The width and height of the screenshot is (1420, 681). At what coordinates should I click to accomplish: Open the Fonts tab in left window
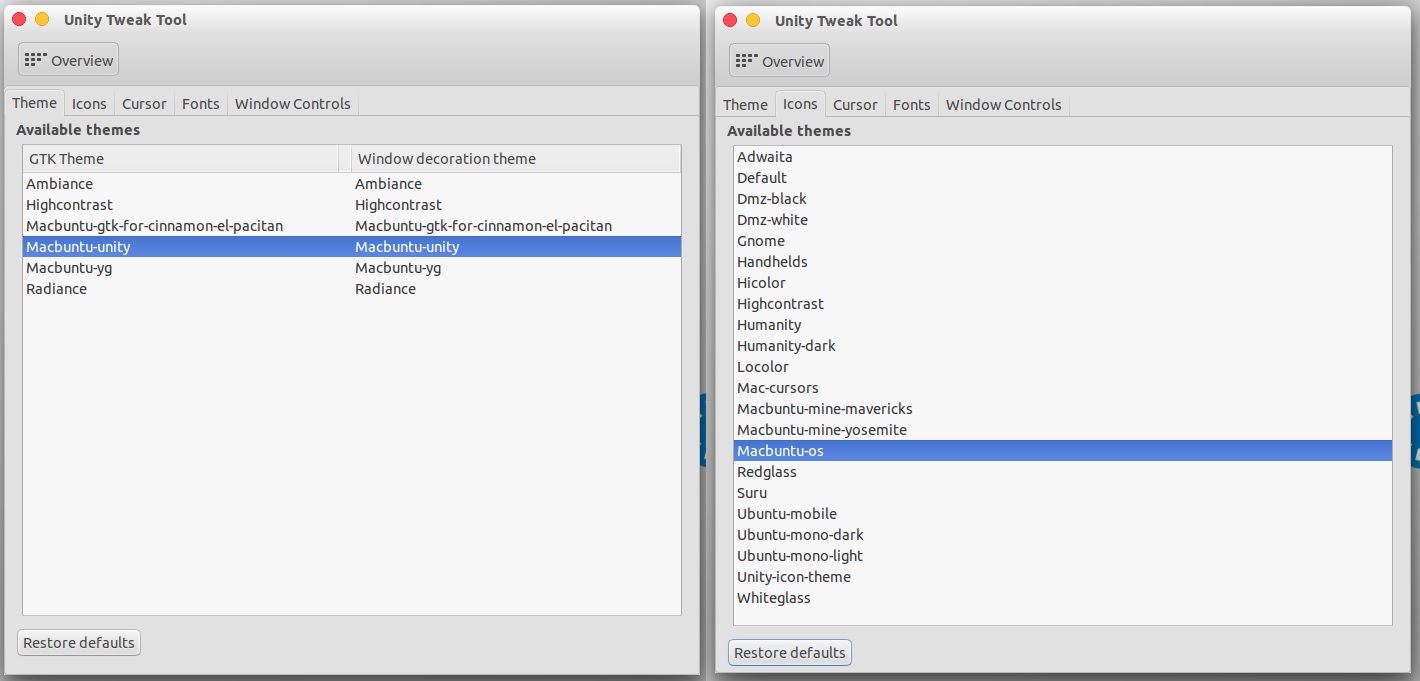200,104
